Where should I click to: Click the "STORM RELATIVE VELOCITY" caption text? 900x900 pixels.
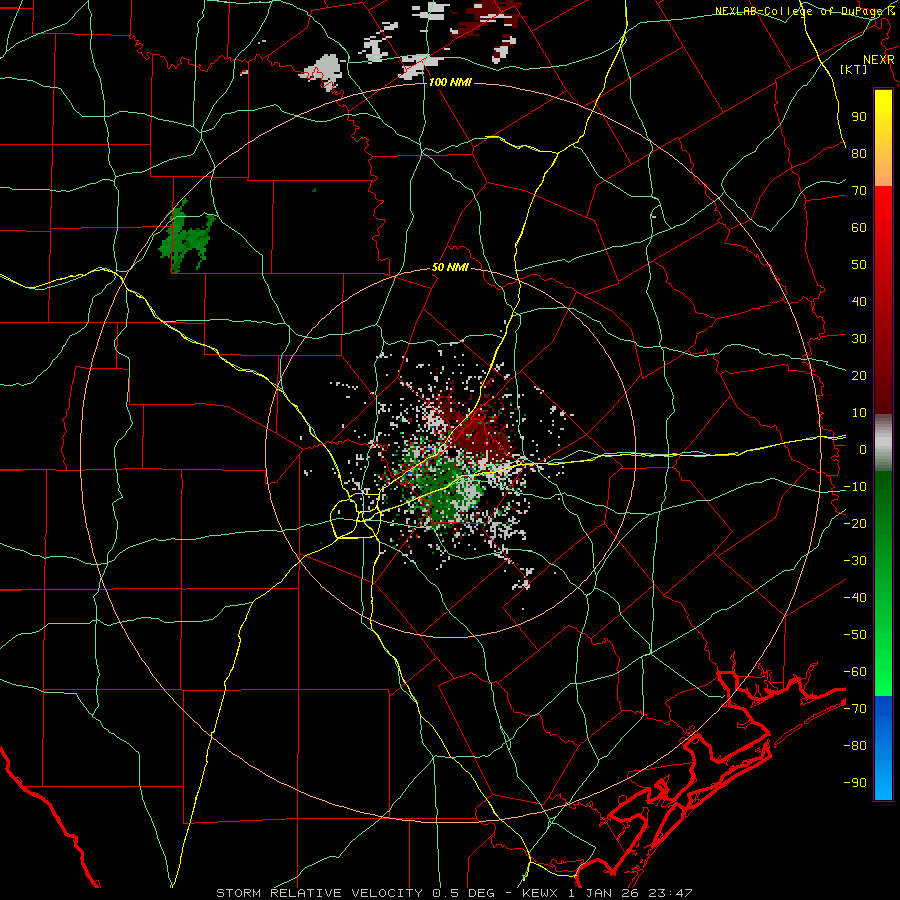[319, 893]
